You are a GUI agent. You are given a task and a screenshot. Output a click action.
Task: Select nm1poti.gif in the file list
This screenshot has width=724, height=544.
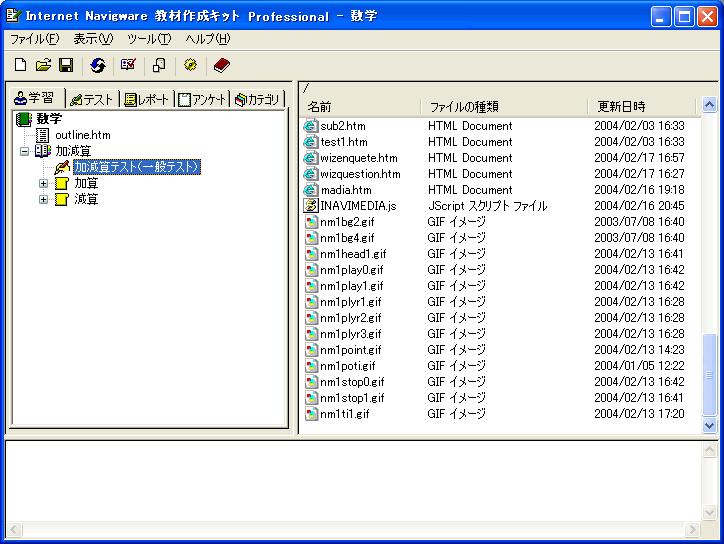point(348,366)
